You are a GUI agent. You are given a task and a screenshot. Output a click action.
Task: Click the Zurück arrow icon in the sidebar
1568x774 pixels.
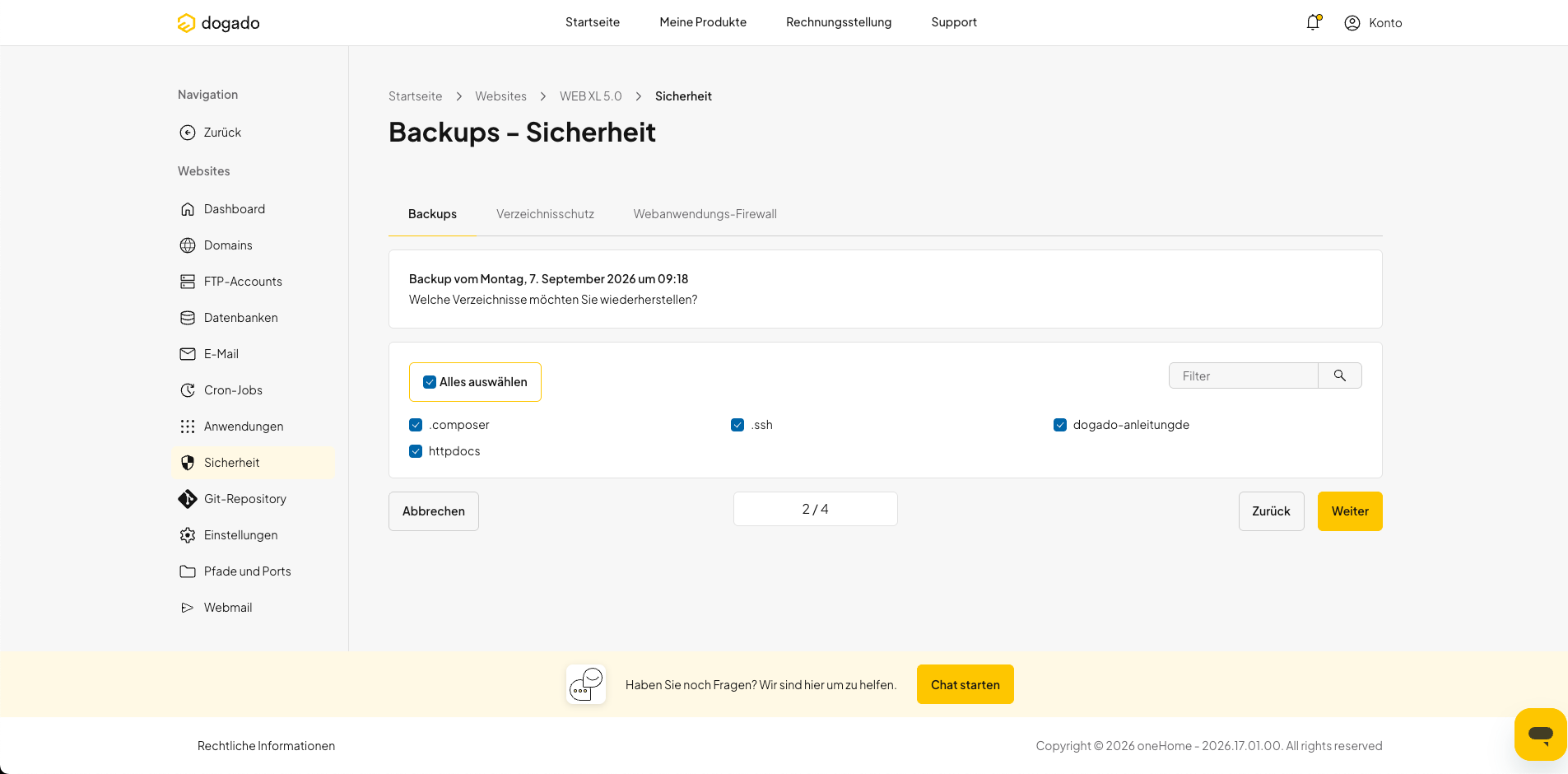(188, 133)
